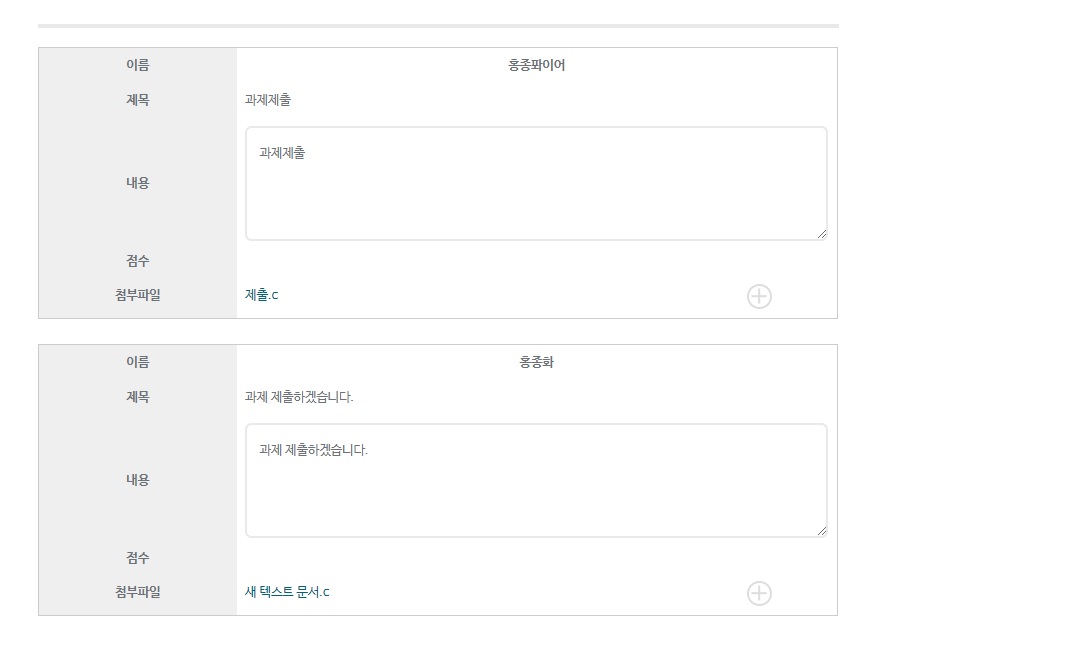Click the submitter name 홍종화

[536, 361]
